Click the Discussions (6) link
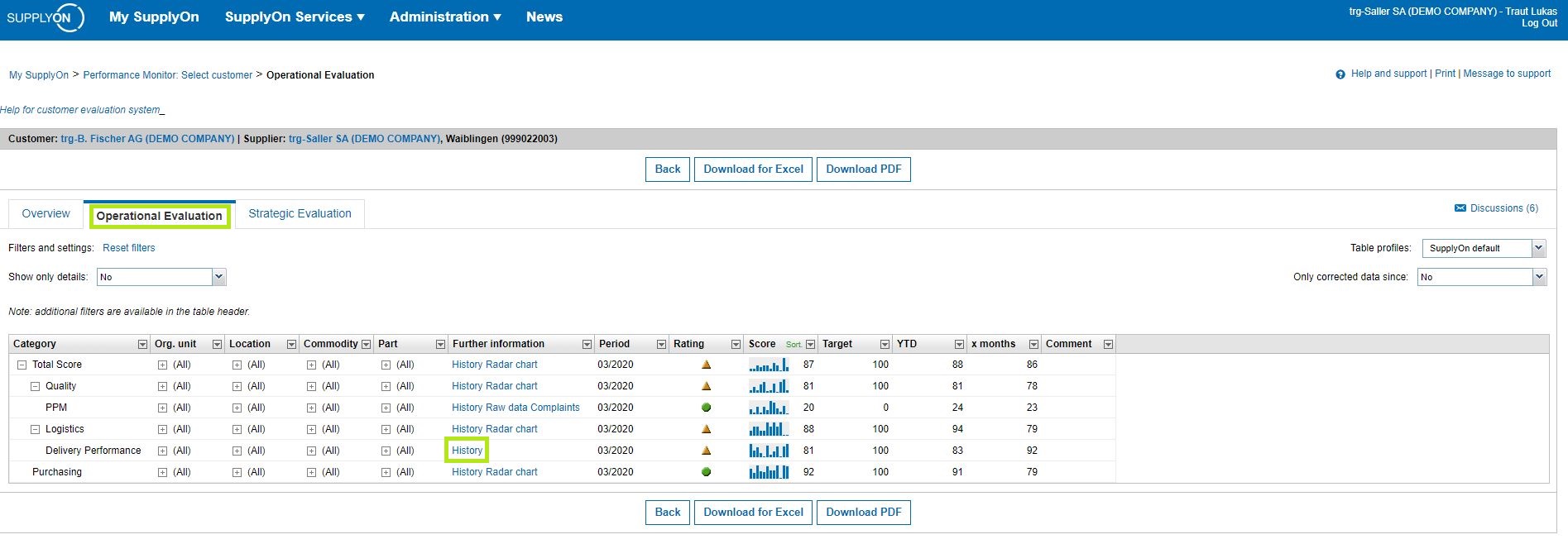This screenshot has width=1568, height=544. (x=1504, y=208)
